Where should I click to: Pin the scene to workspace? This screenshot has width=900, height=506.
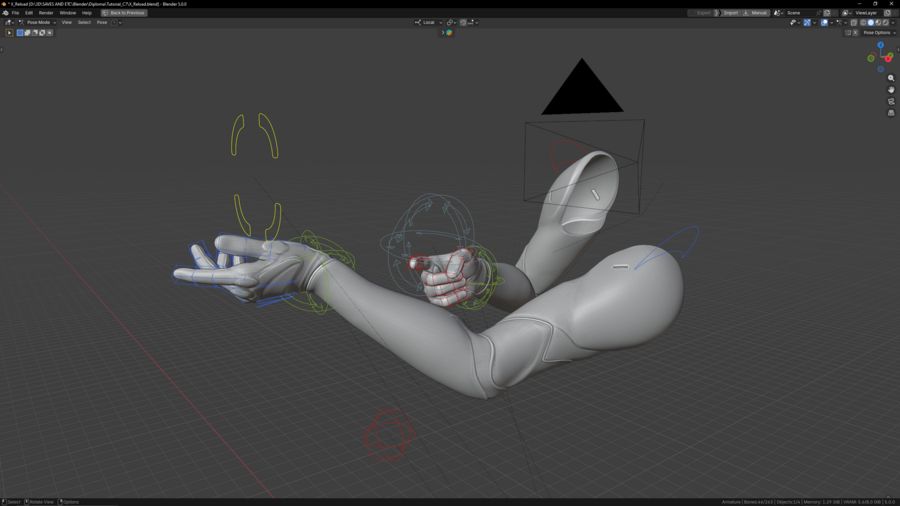[818, 13]
